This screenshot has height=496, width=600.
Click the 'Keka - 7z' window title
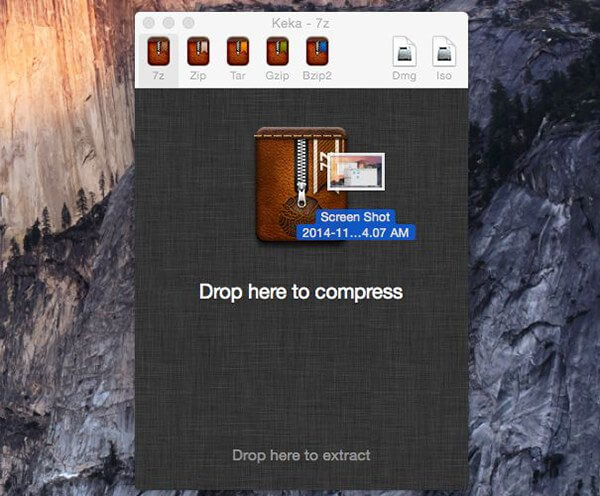[300, 22]
